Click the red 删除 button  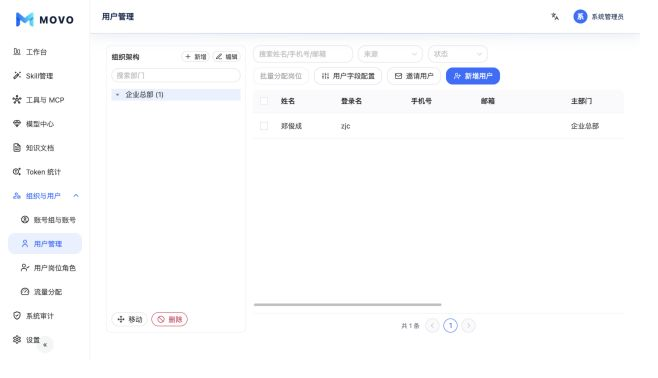[170, 319]
